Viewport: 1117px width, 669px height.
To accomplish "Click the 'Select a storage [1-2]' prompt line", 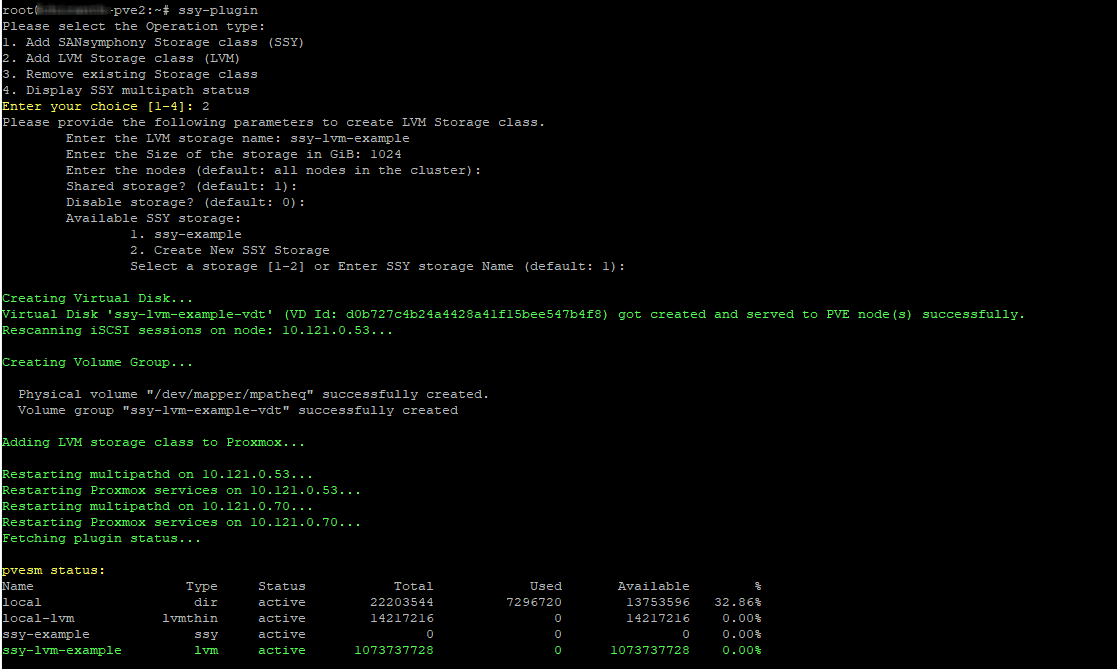I will [x=377, y=266].
